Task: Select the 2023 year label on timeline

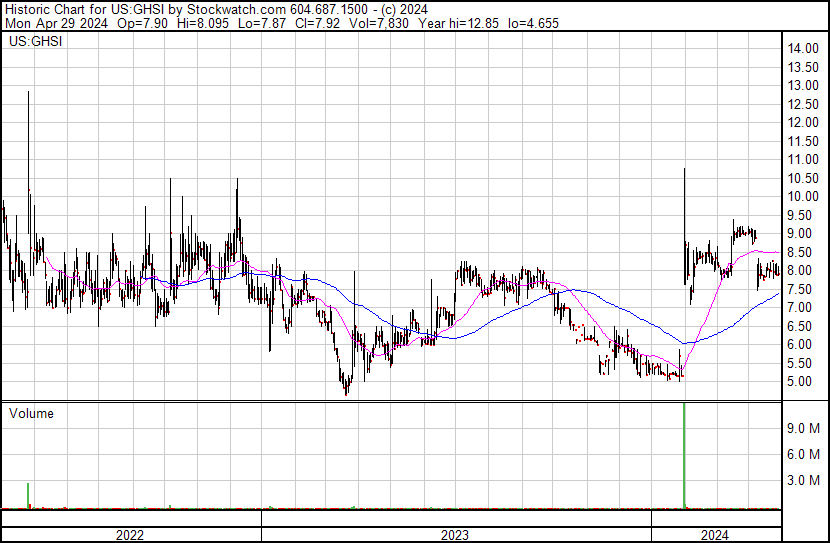Action: [455, 534]
